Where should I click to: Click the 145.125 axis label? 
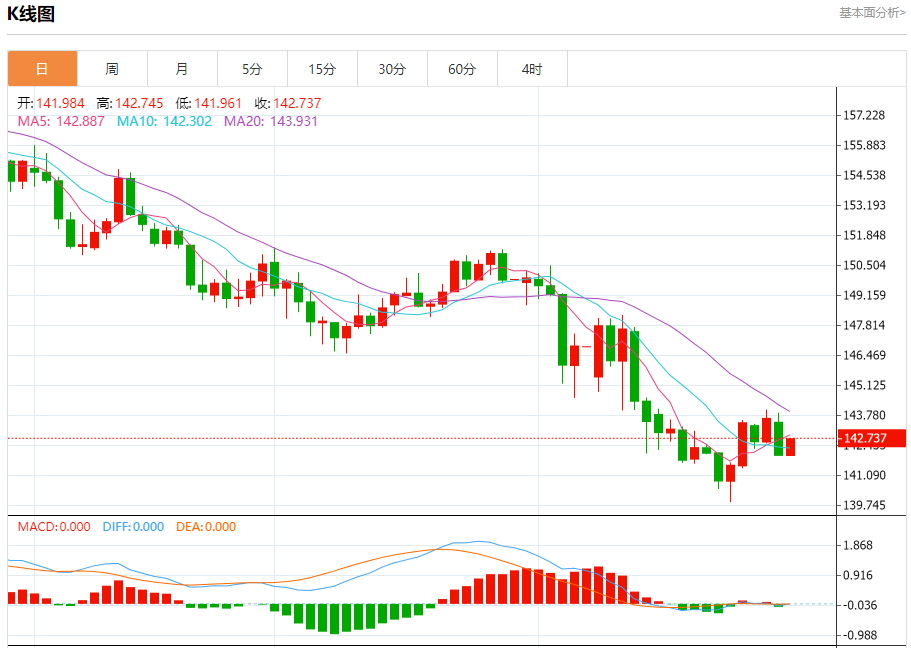point(865,385)
